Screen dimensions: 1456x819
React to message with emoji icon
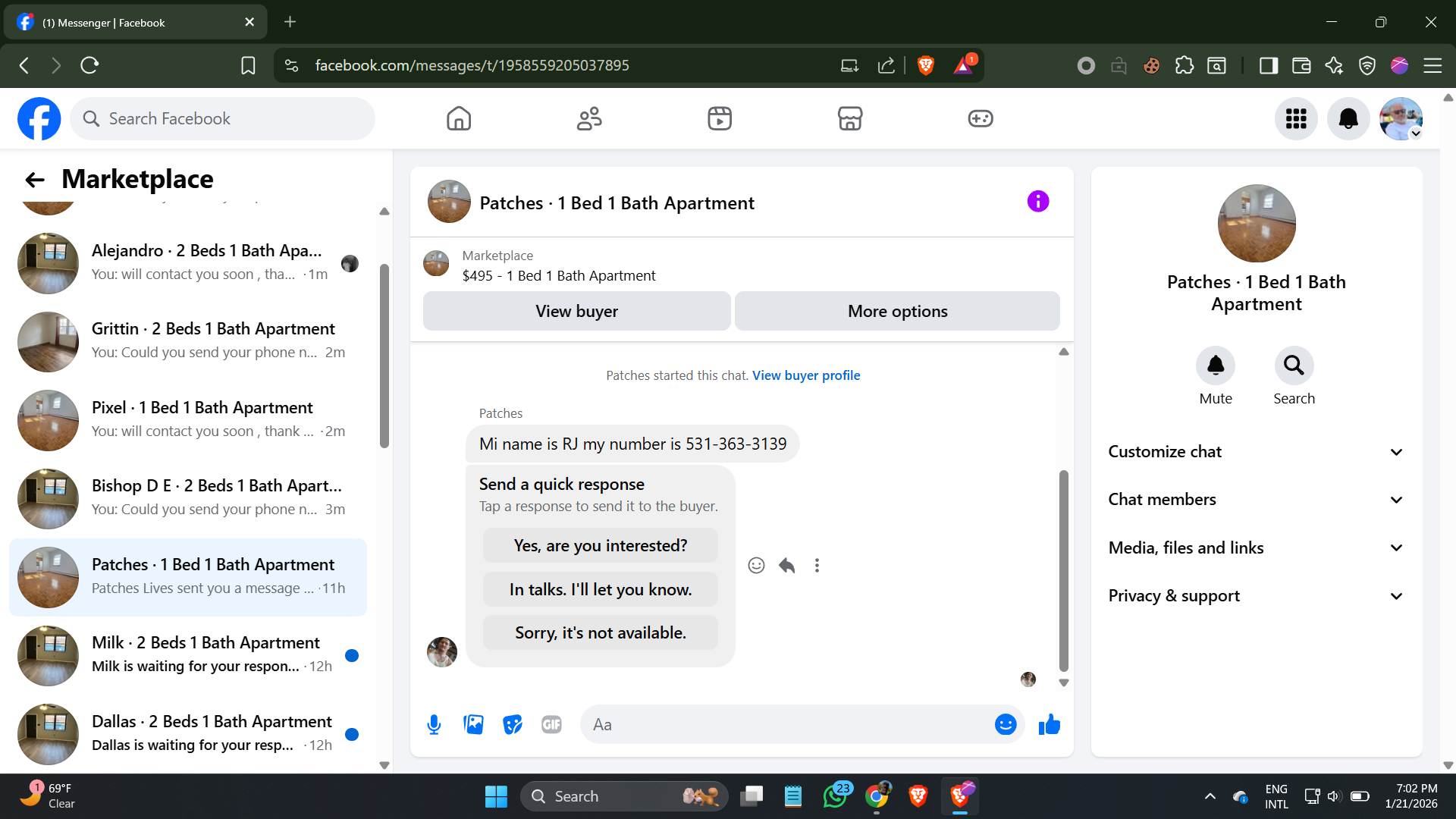pyautogui.click(x=756, y=566)
